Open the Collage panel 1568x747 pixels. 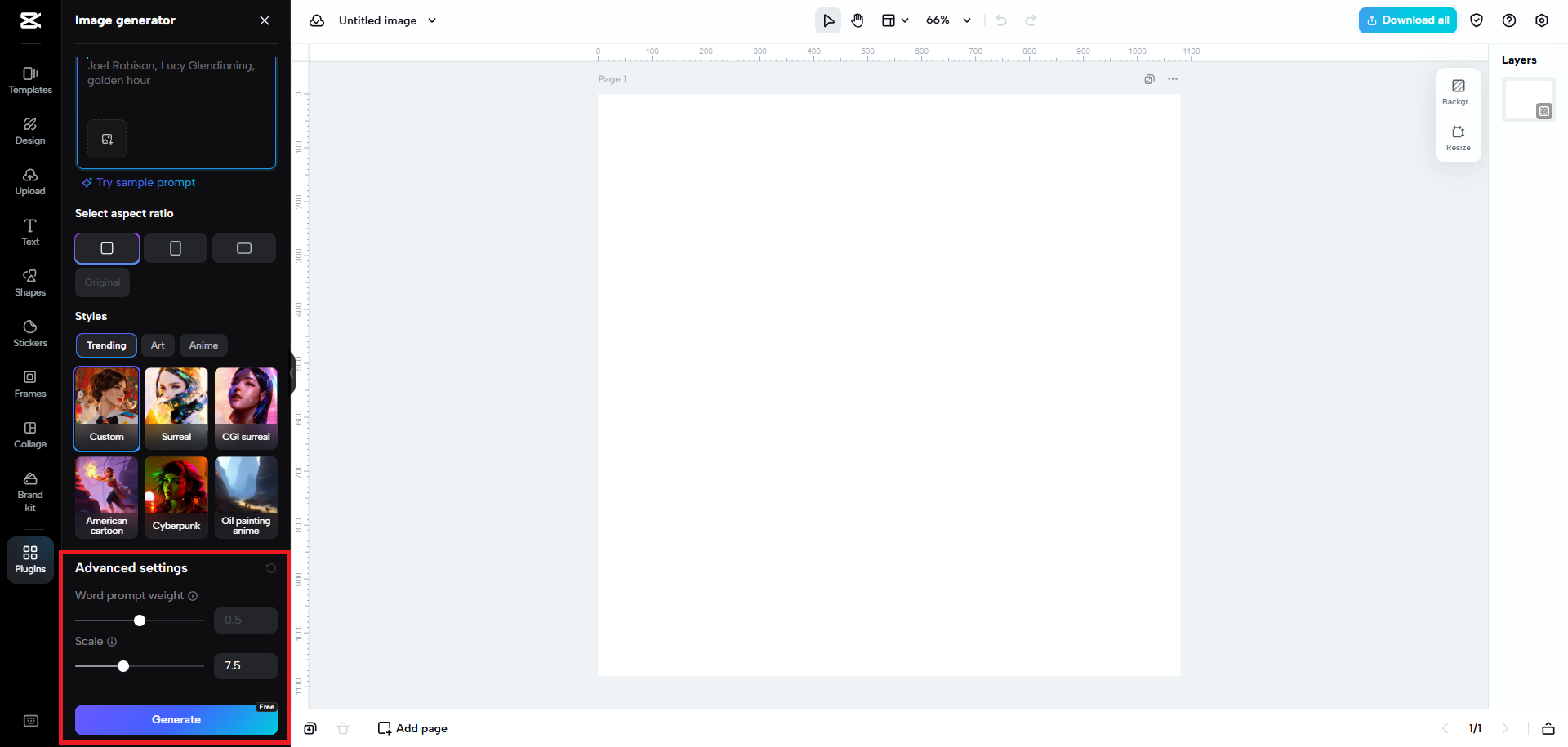click(x=30, y=434)
